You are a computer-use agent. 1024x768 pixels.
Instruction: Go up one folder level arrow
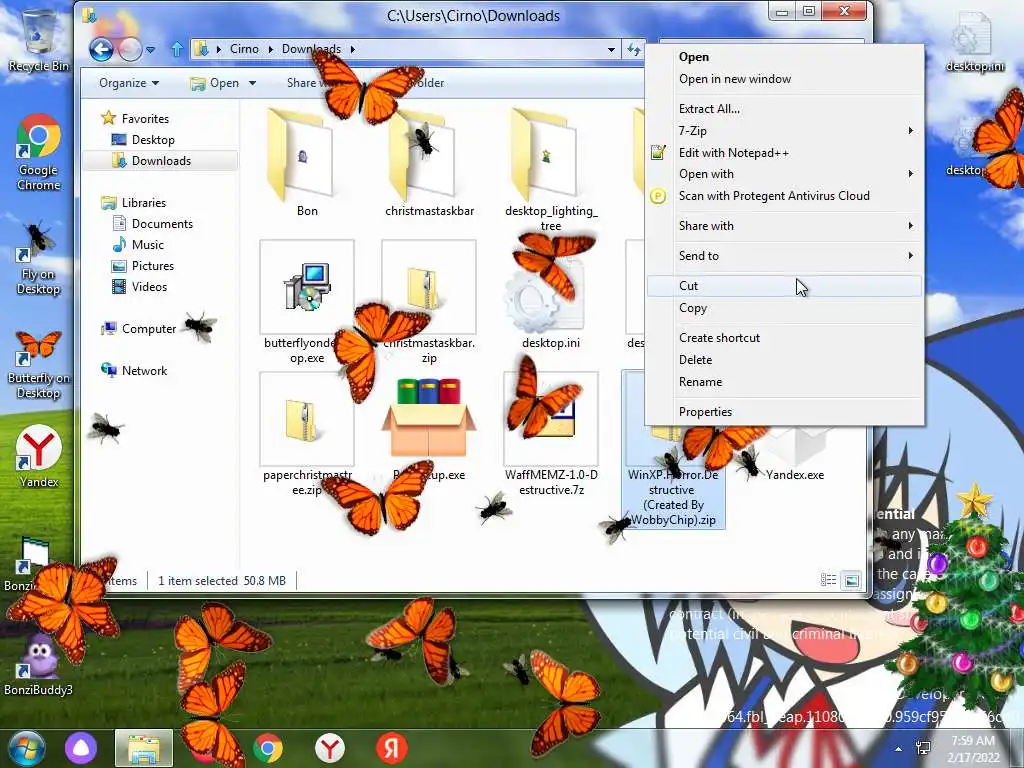[x=176, y=49]
